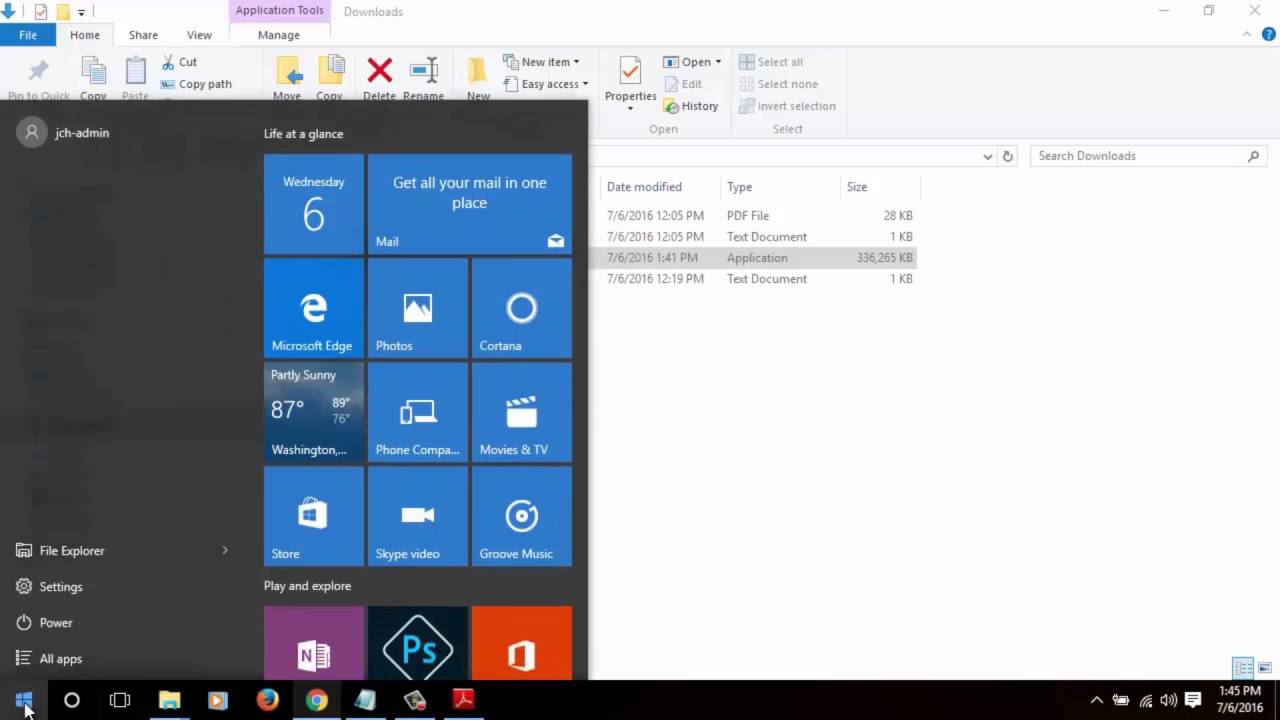Screen dimensions: 1280x720
Task: Open Firefox from the taskbar
Action: pos(267,700)
